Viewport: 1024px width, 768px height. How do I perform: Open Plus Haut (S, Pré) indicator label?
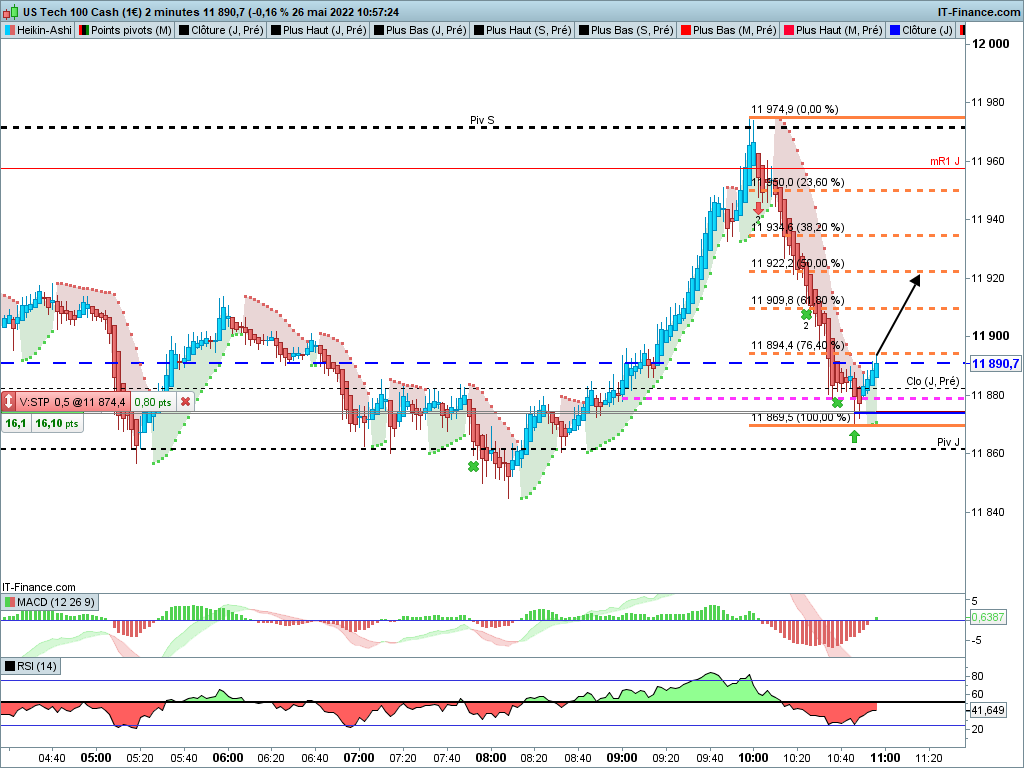528,30
